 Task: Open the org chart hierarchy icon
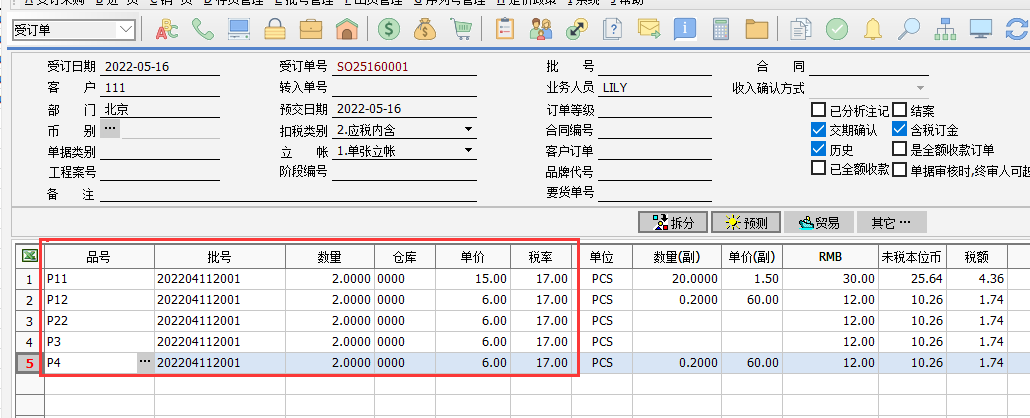point(944,29)
